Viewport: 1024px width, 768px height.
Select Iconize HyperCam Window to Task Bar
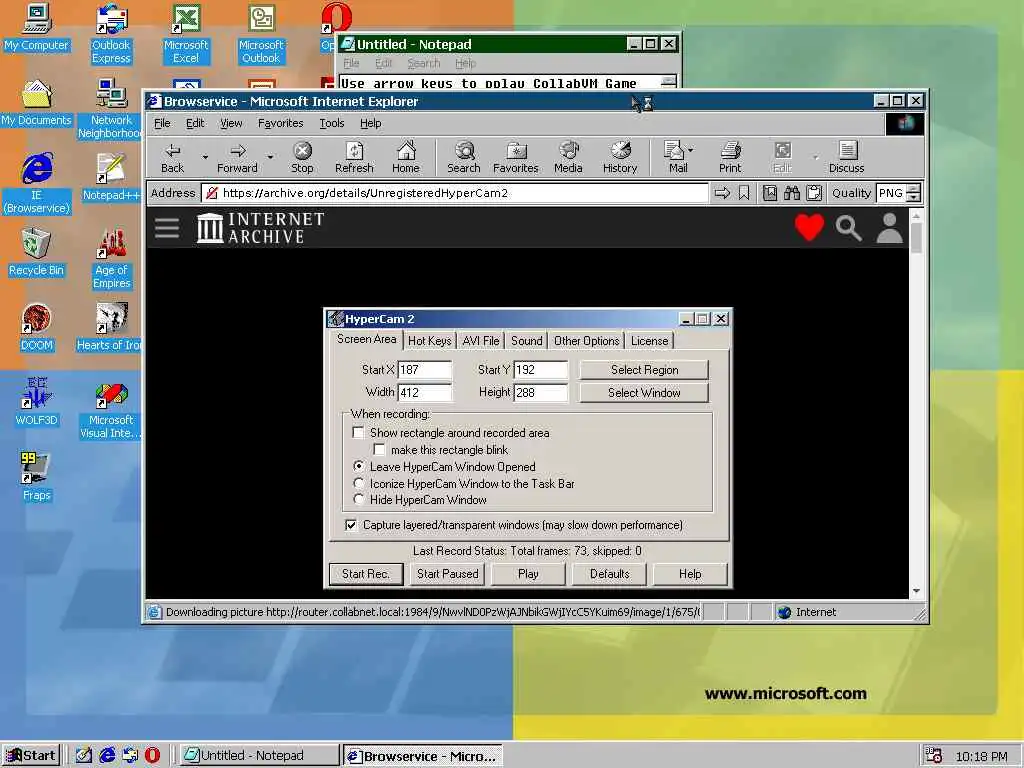359,483
